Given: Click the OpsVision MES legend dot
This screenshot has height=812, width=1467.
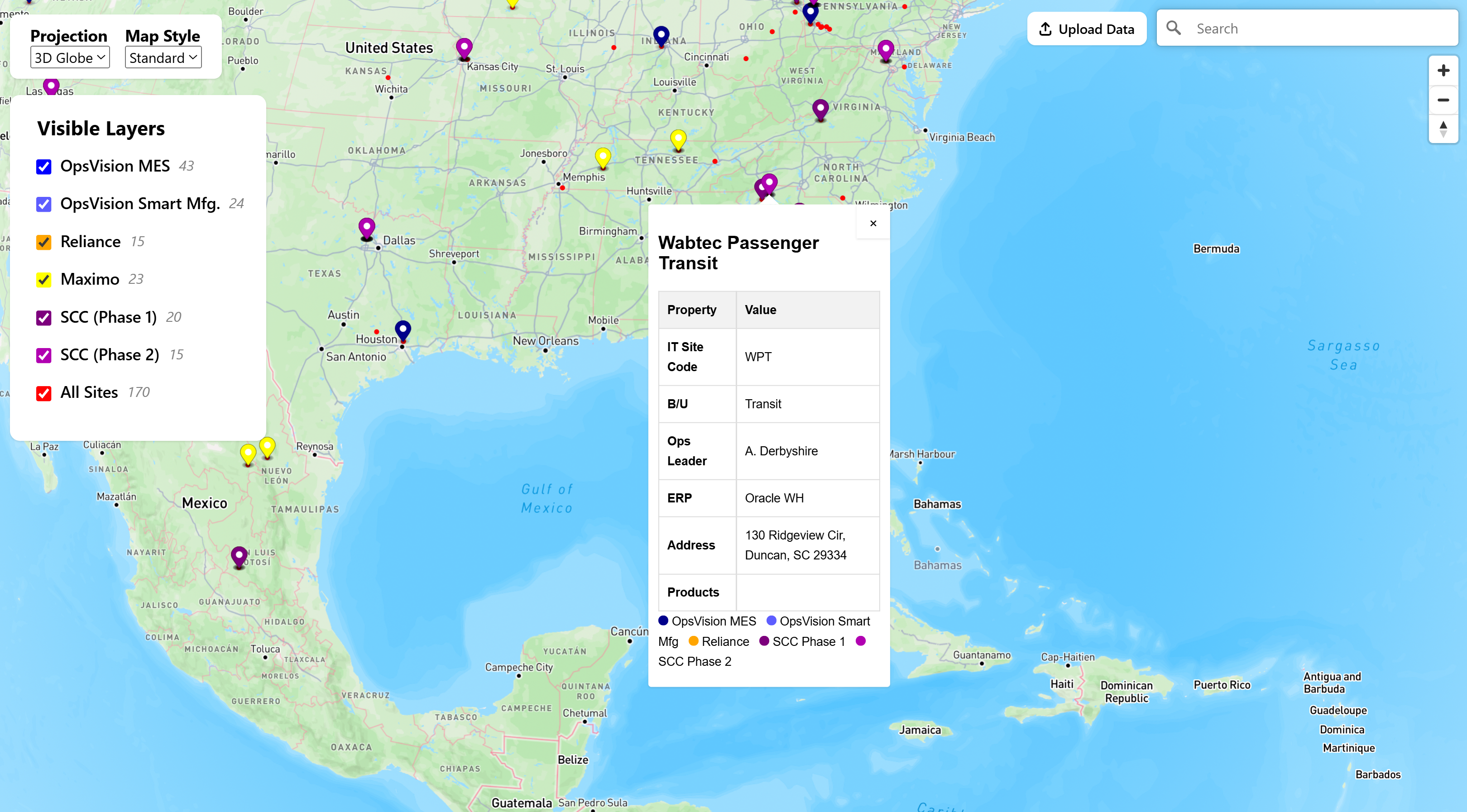Looking at the screenshot, I should click(x=663, y=621).
